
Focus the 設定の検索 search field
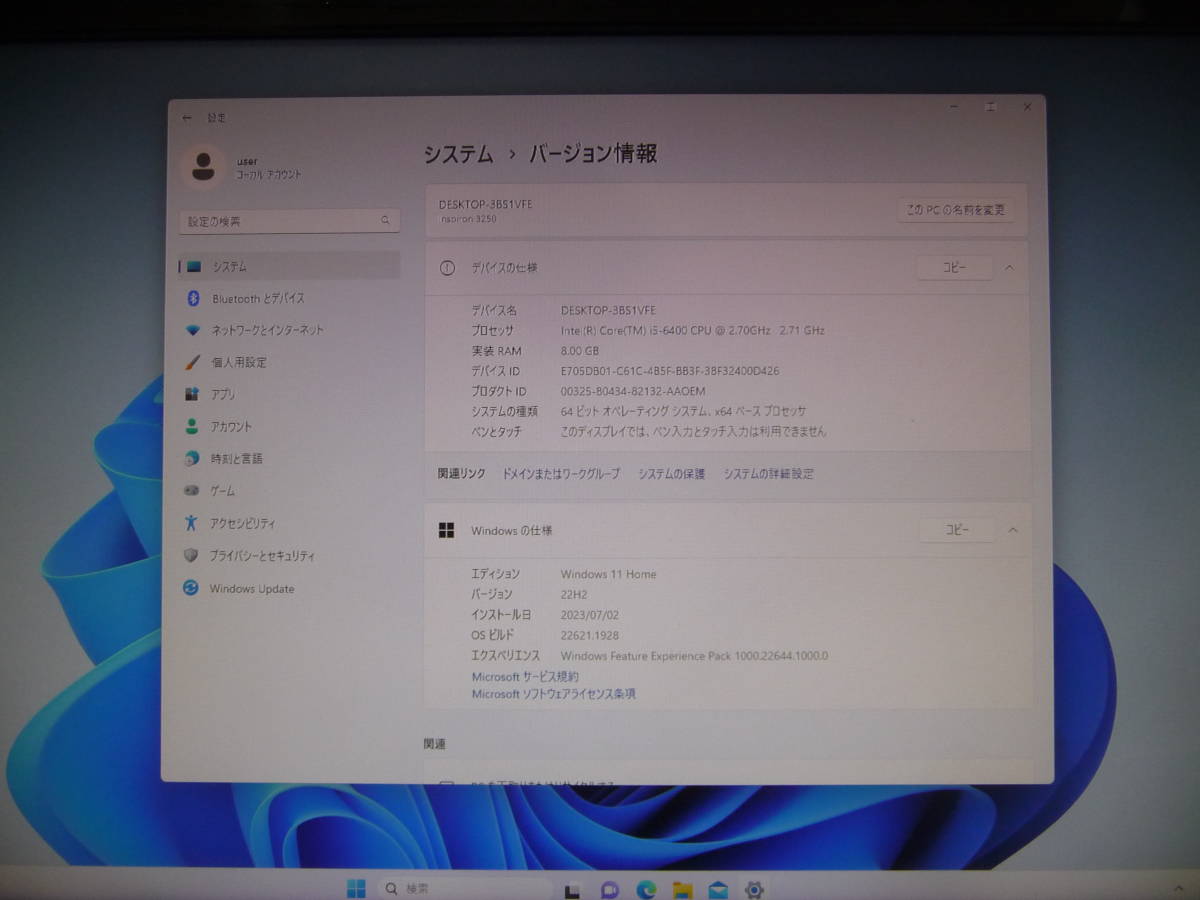tap(290, 220)
